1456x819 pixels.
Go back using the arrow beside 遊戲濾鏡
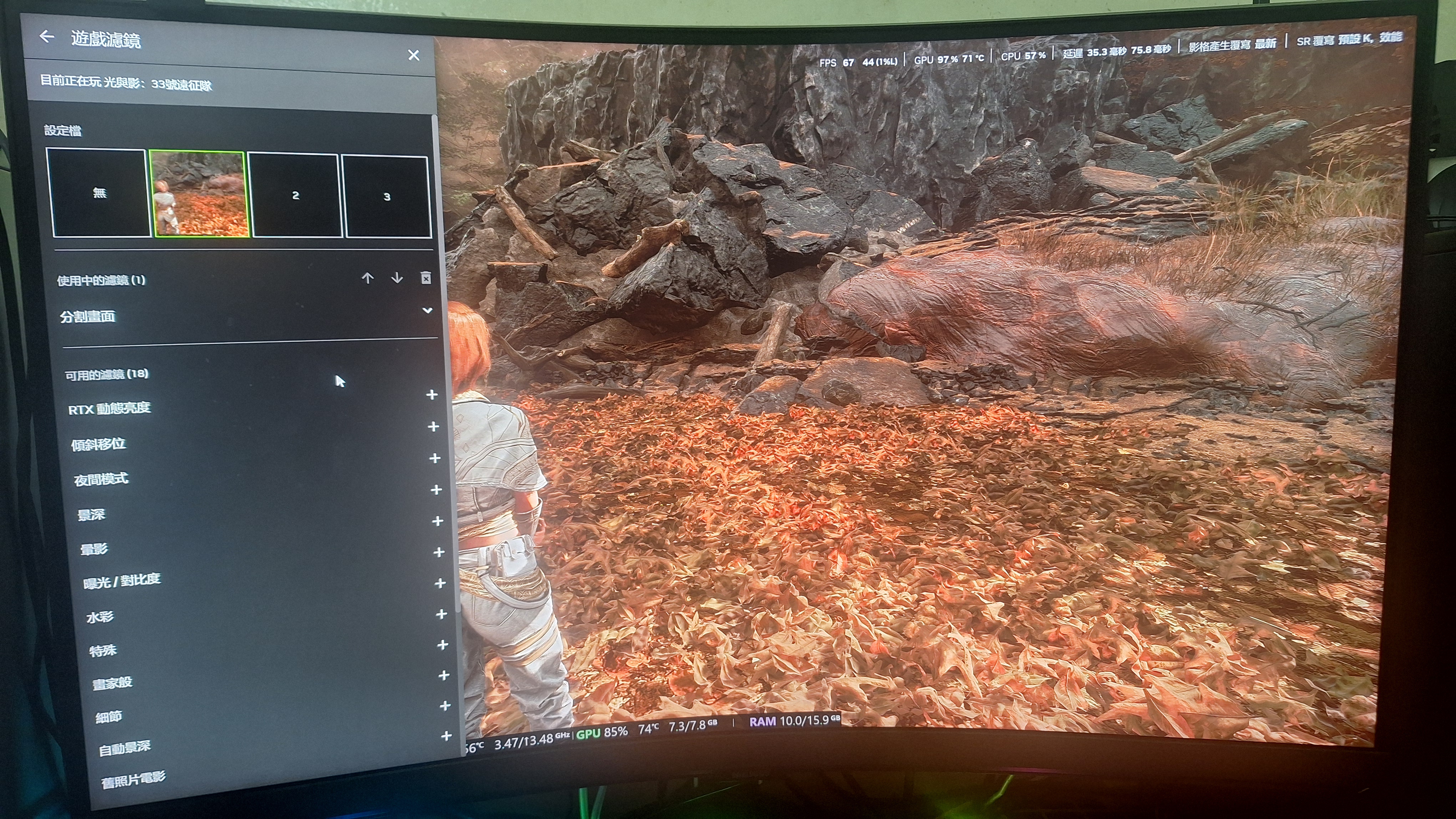coord(47,37)
